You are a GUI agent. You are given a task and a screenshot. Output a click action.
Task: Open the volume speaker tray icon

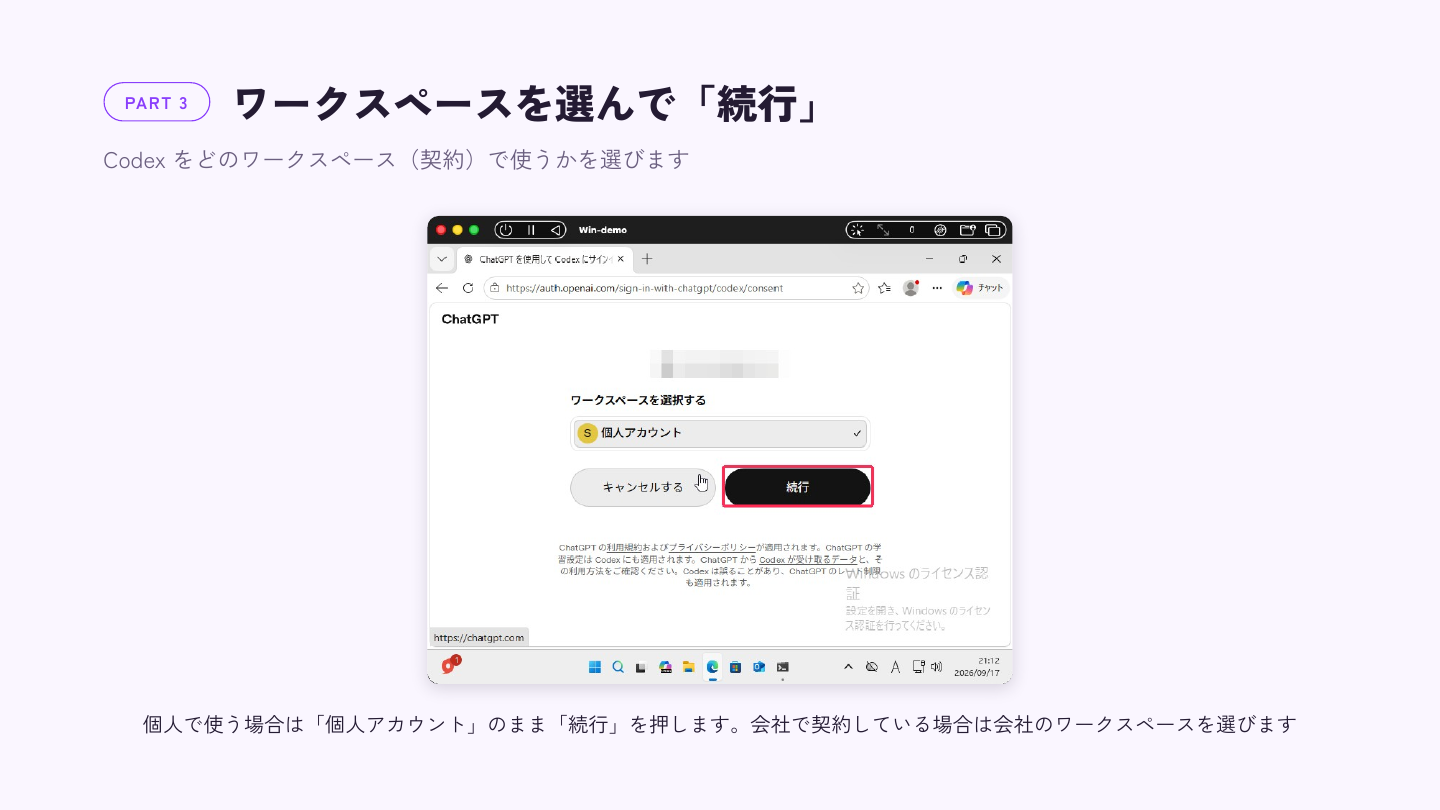point(936,667)
